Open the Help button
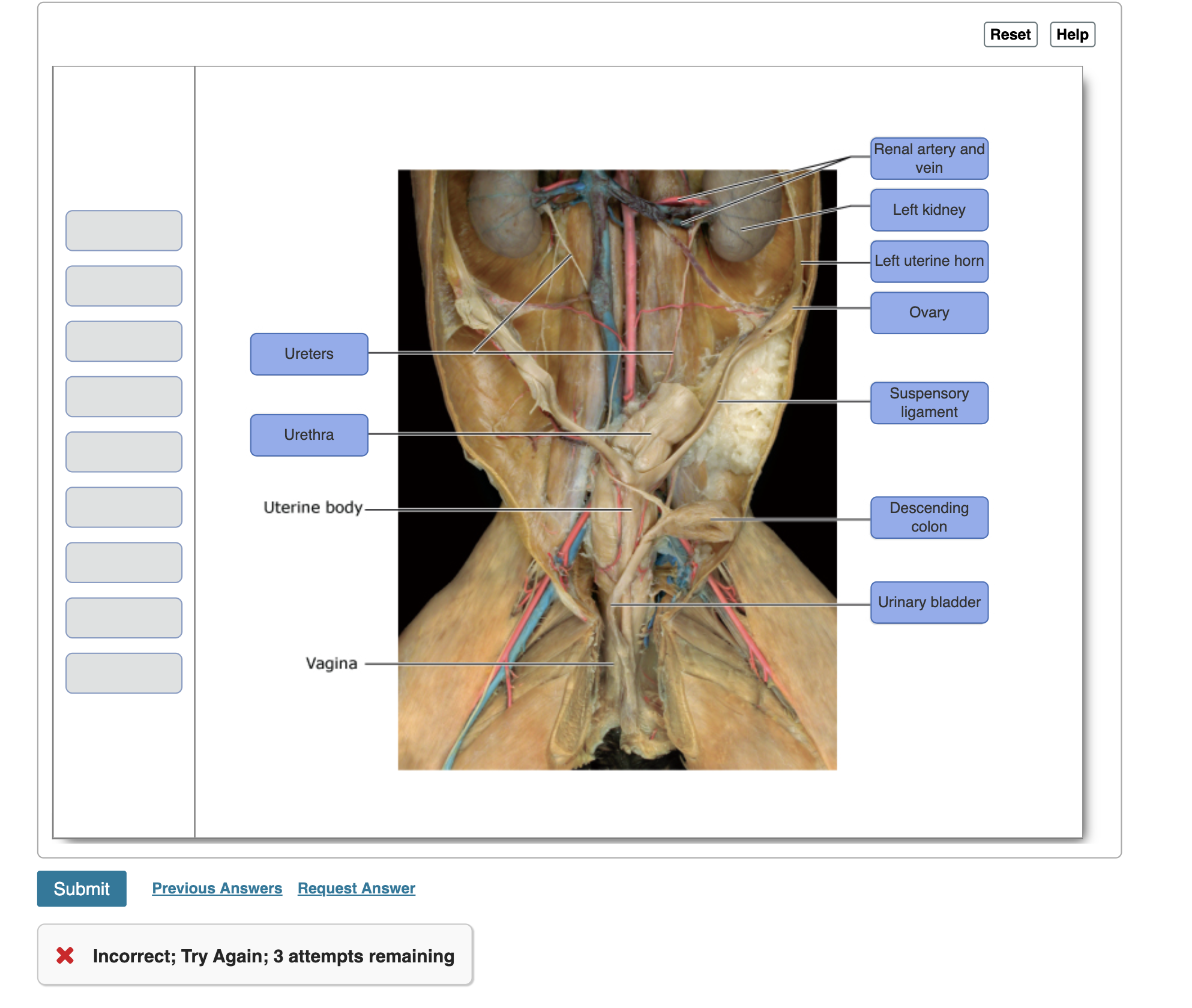Screen dimensions: 1192x1008 click(x=1072, y=34)
